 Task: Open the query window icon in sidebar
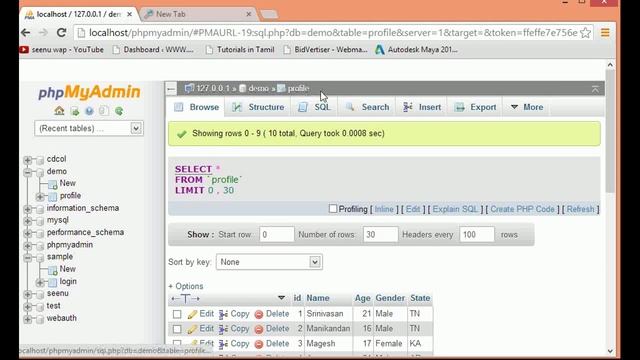point(89,111)
